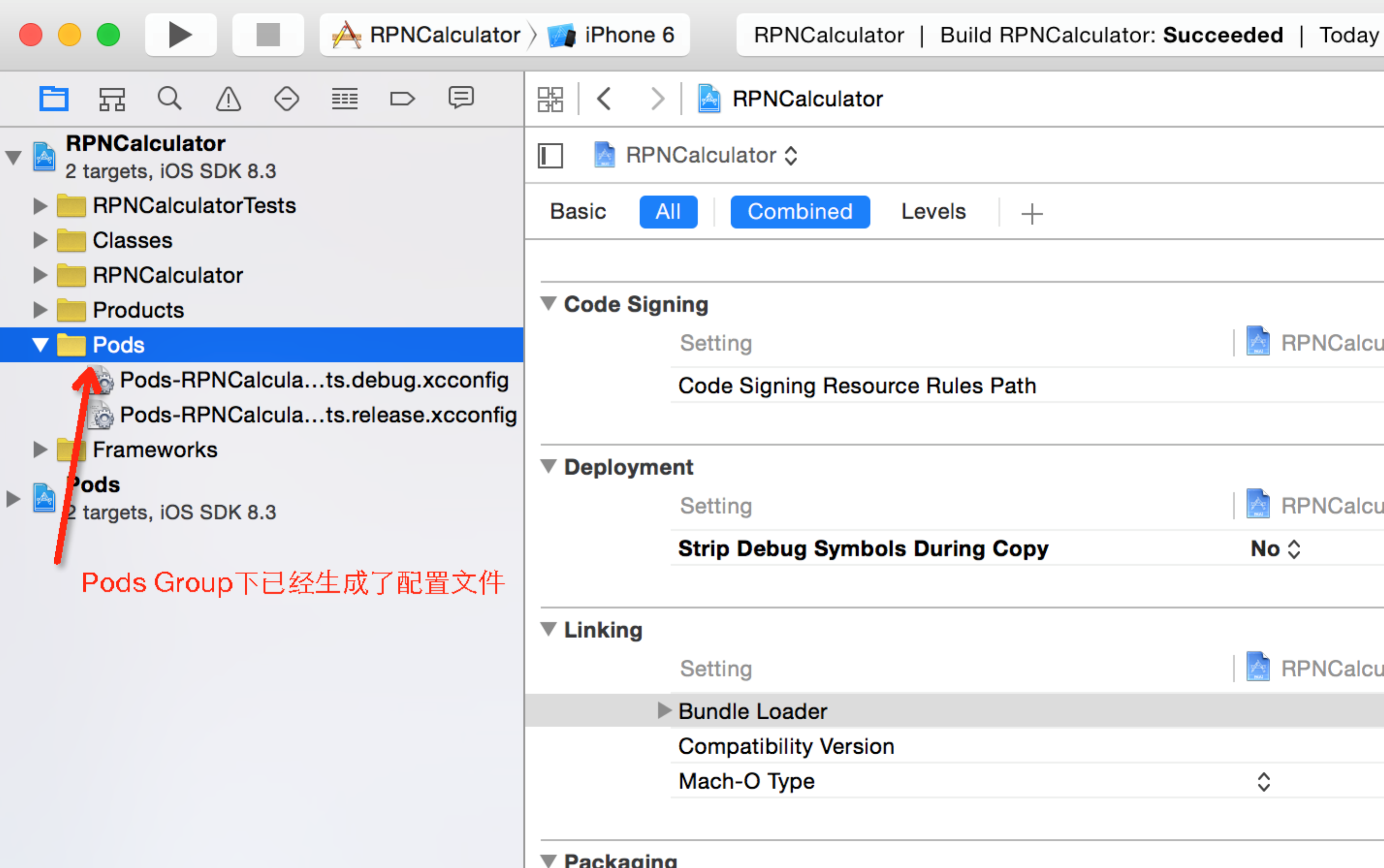This screenshot has width=1384, height=868.
Task: Click the Run (play) button
Action: (x=180, y=35)
